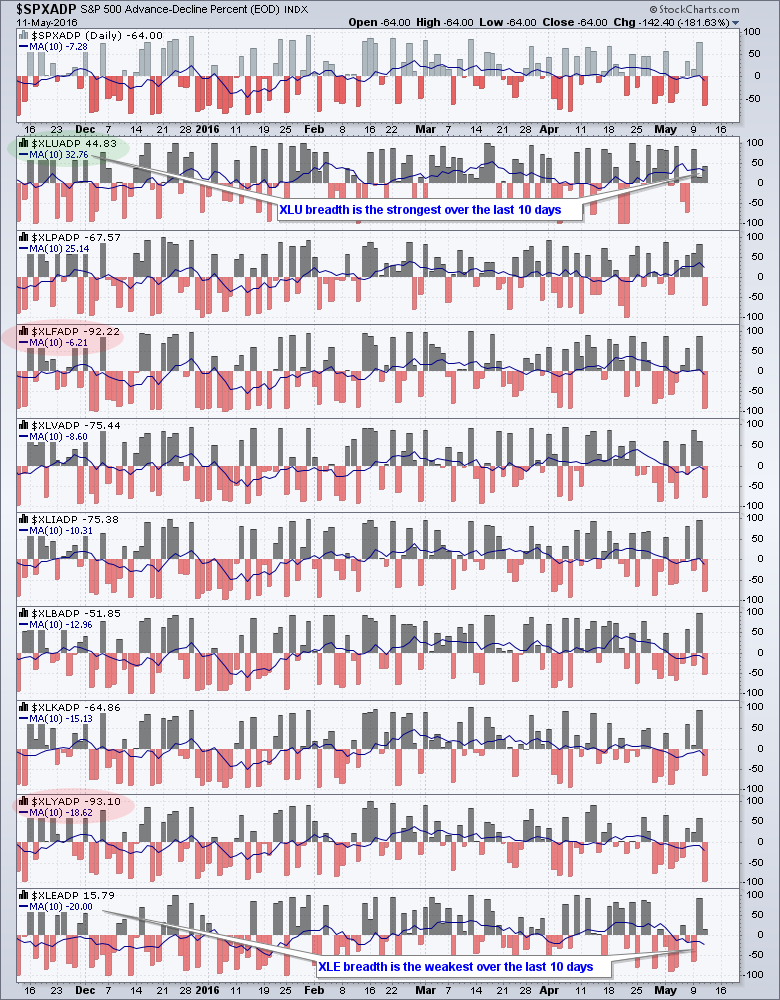Click the Chg -142.40 (-181.63%) value
Screen dimensions: 780x1000
click(x=672, y=22)
